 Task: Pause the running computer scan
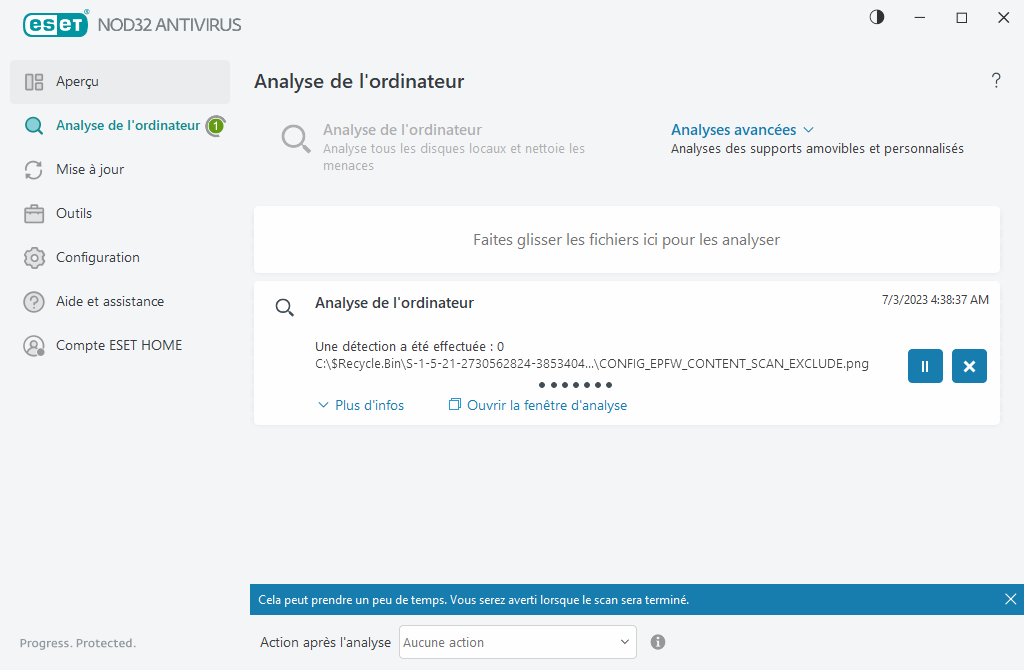(925, 366)
